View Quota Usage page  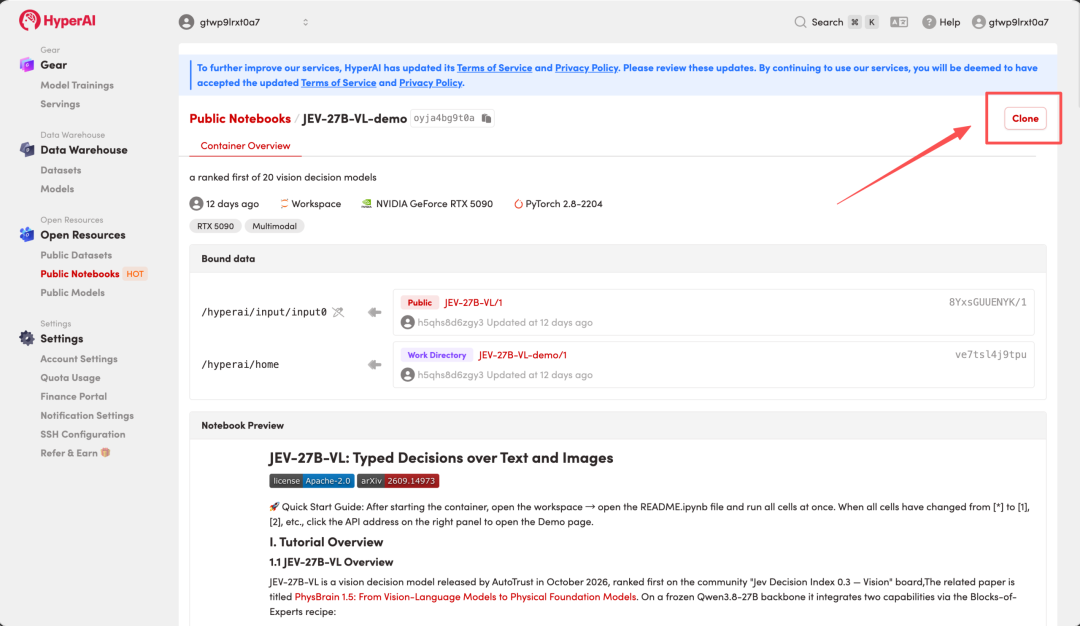pyautogui.click(x=70, y=377)
